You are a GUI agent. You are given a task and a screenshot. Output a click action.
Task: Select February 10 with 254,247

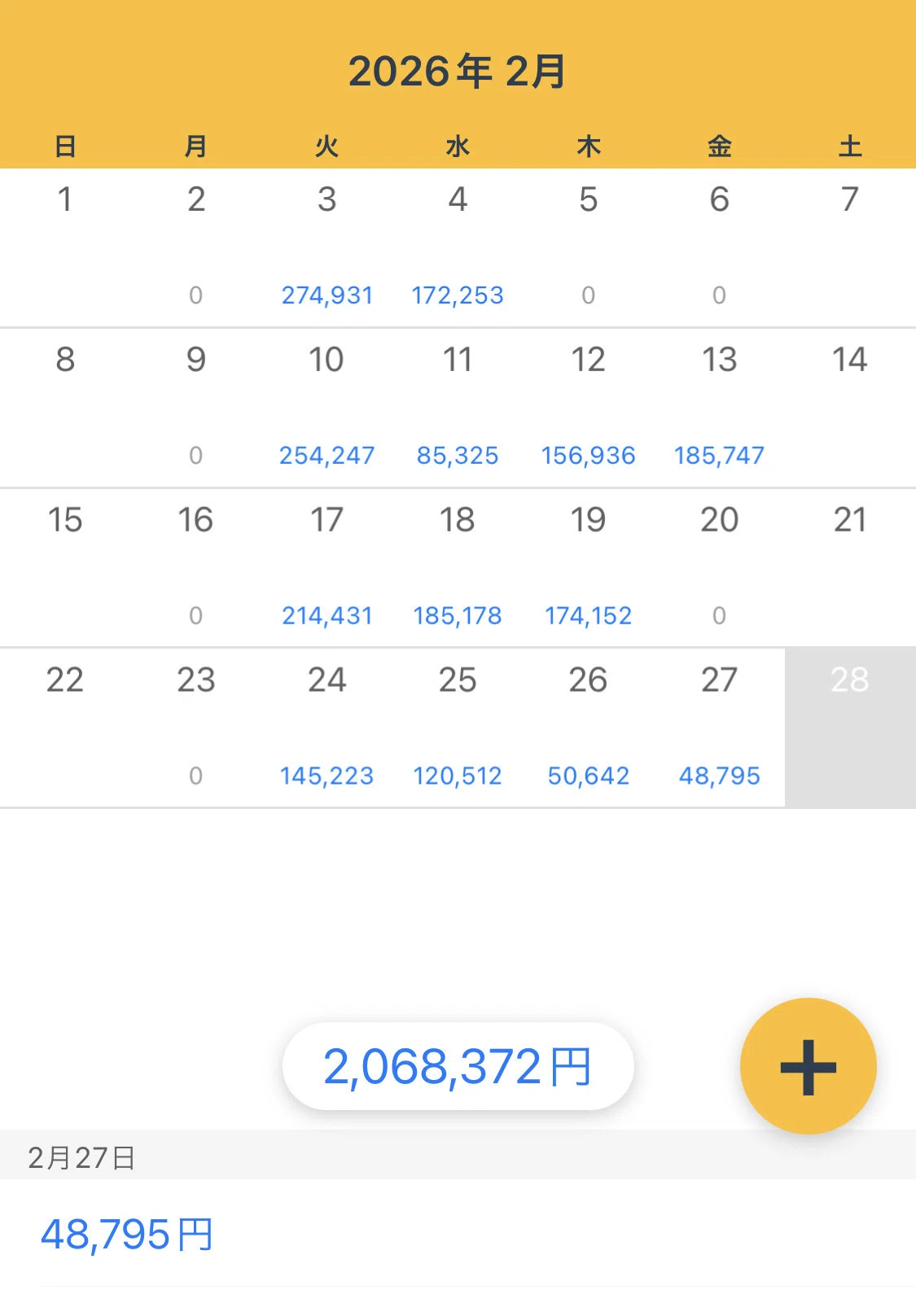(x=327, y=408)
